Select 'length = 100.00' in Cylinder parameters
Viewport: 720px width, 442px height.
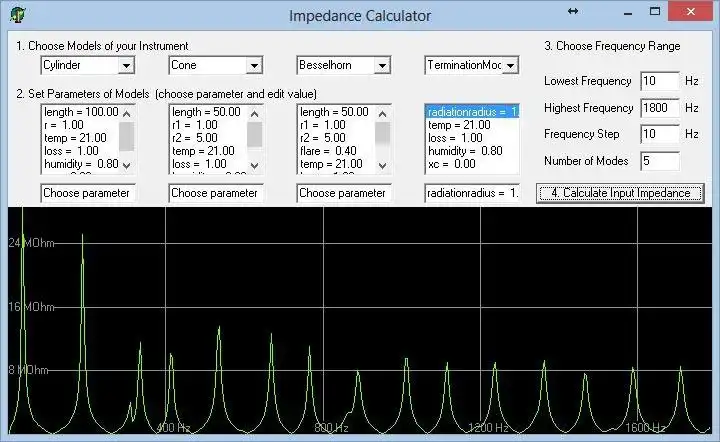click(x=81, y=112)
